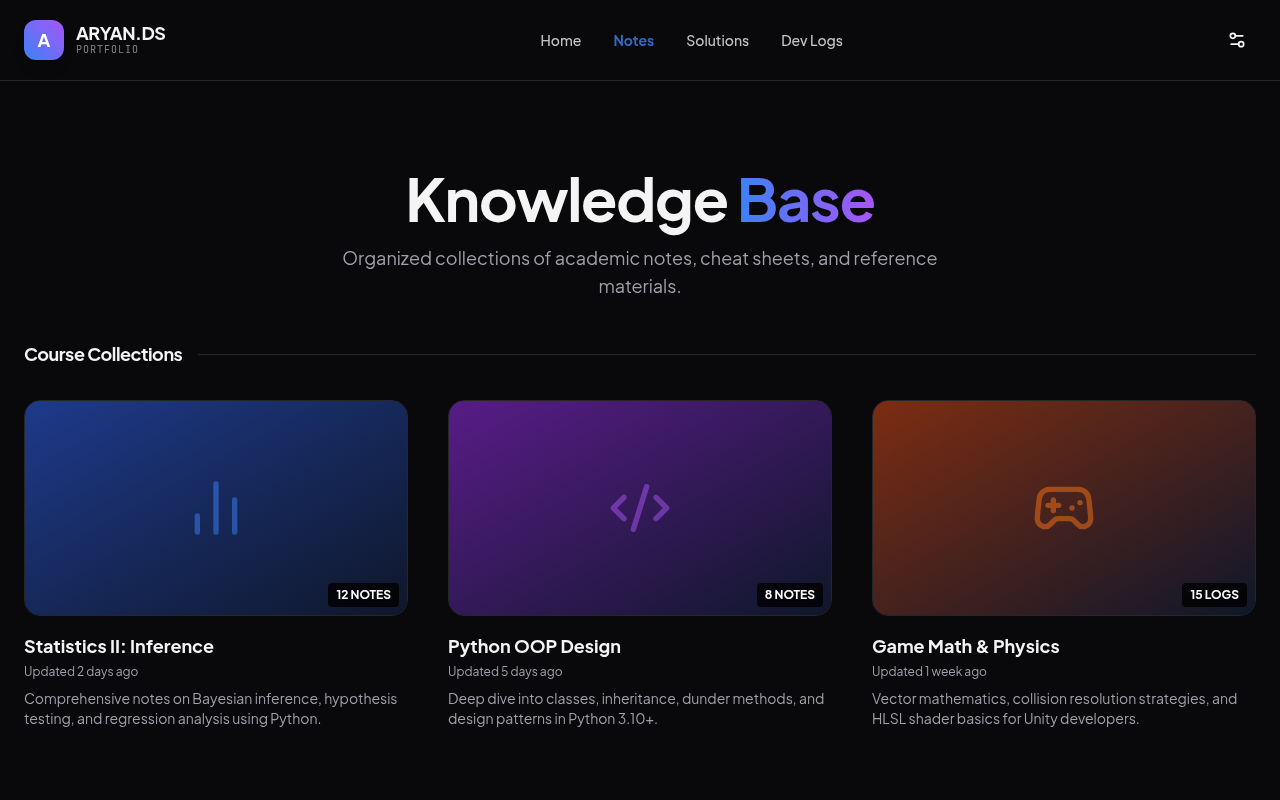The height and width of the screenshot is (800, 1280).
Task: Click the 8 NOTES badge
Action: [x=789, y=595]
